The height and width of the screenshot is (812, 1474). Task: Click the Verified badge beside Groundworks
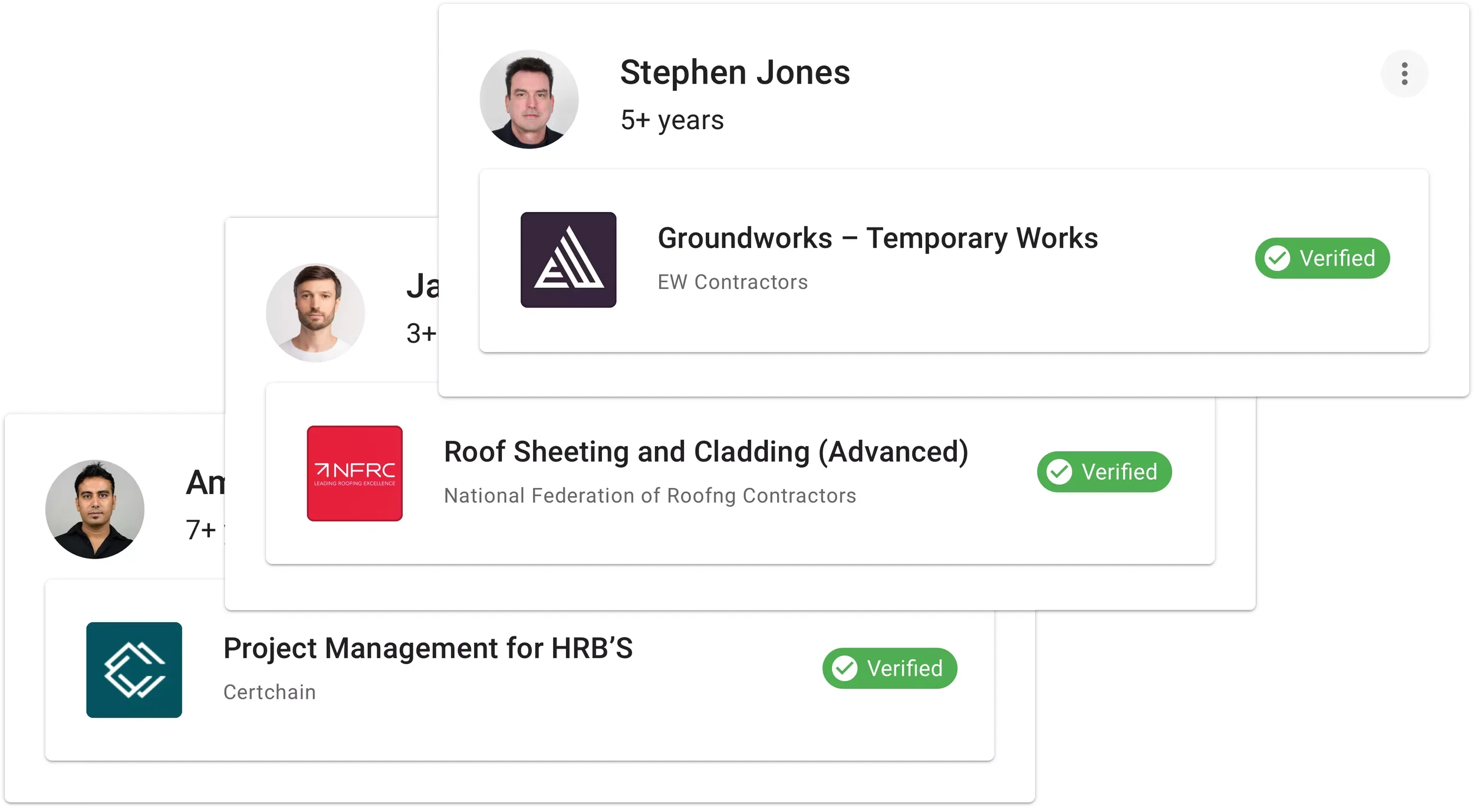1322,258
